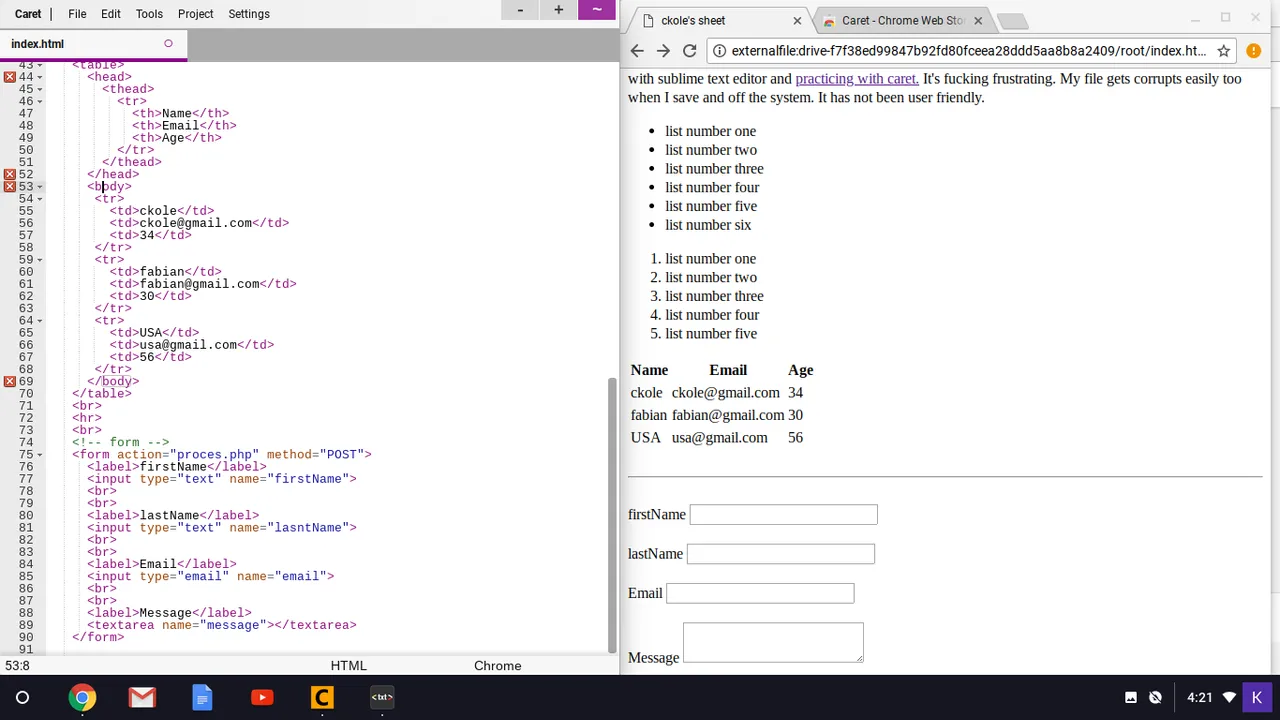Open Gmail from the shelf
Viewport: 1280px width, 720px height.
click(142, 698)
